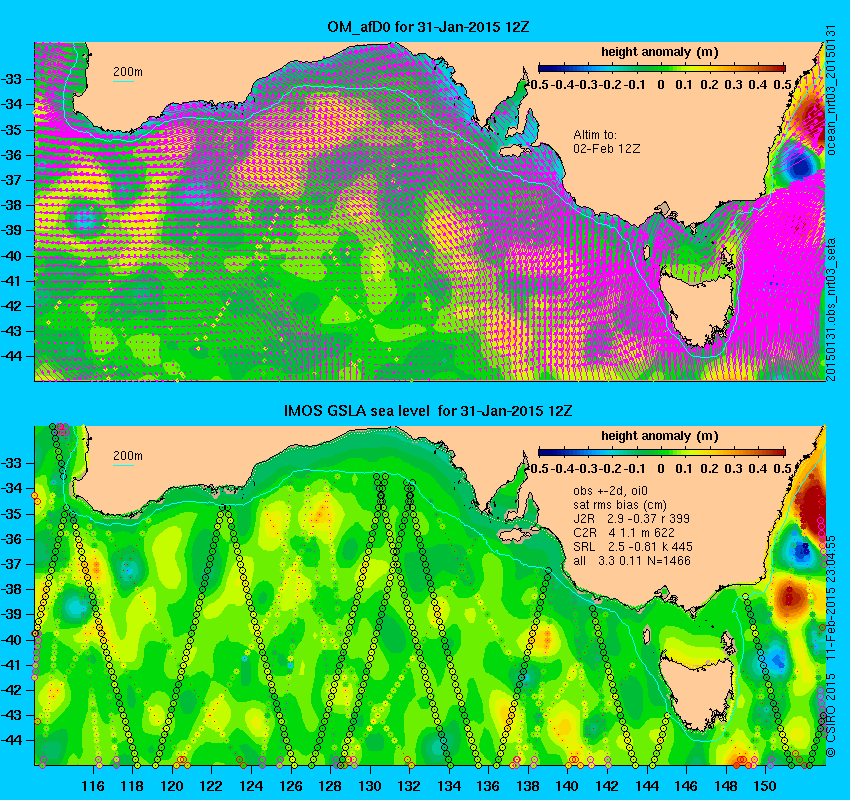
Task: Click Tasmania island in the IMOS GSLA map
Action: click(x=696, y=690)
